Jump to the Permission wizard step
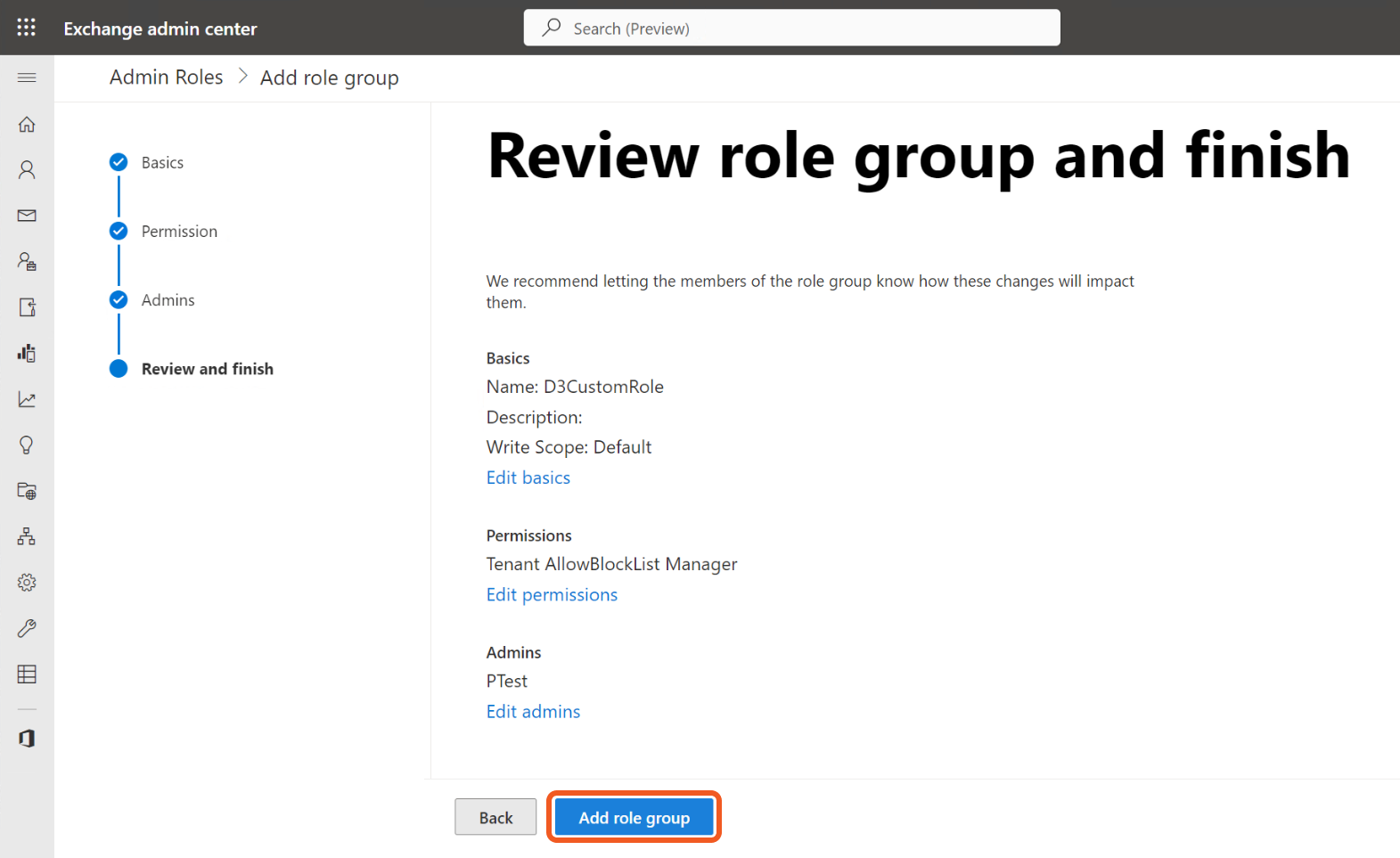This screenshot has width=1400, height=858. pyautogui.click(x=178, y=232)
